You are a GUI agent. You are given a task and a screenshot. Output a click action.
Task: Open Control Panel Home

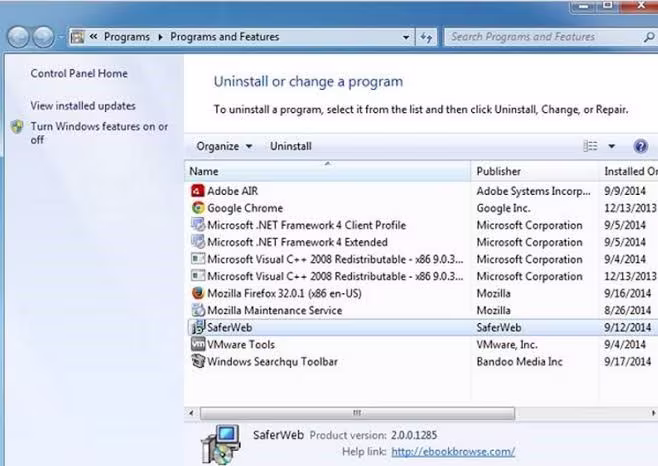(79, 73)
